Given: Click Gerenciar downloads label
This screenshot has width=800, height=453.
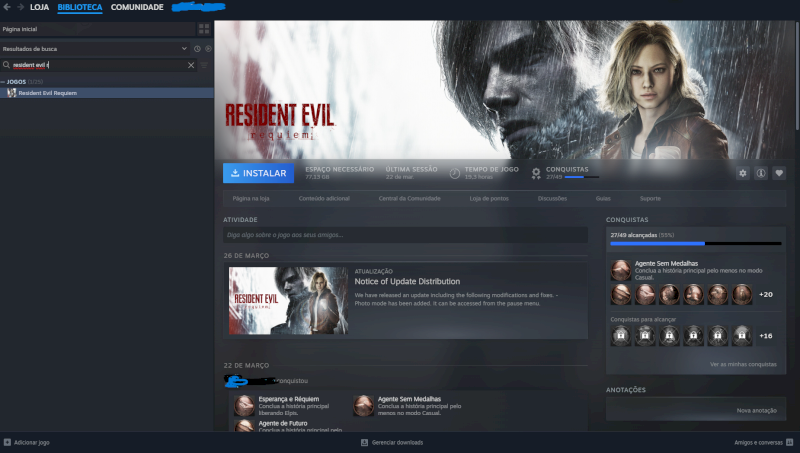Looking at the screenshot, I should (x=397, y=442).
